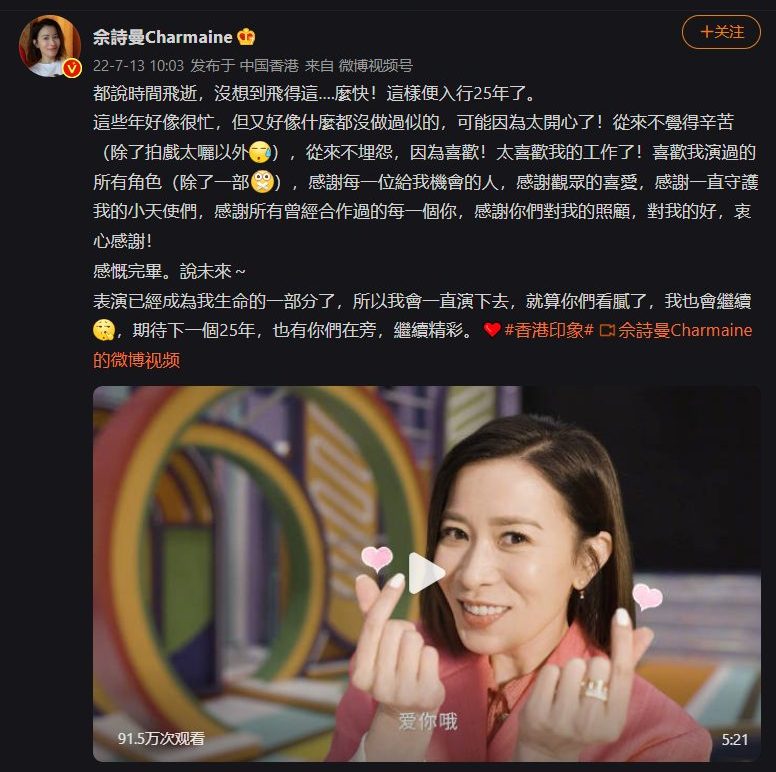Screen dimensions: 776x772
Task: Open the 佘詩曼Charmaine profile avatar
Action: coord(50,46)
